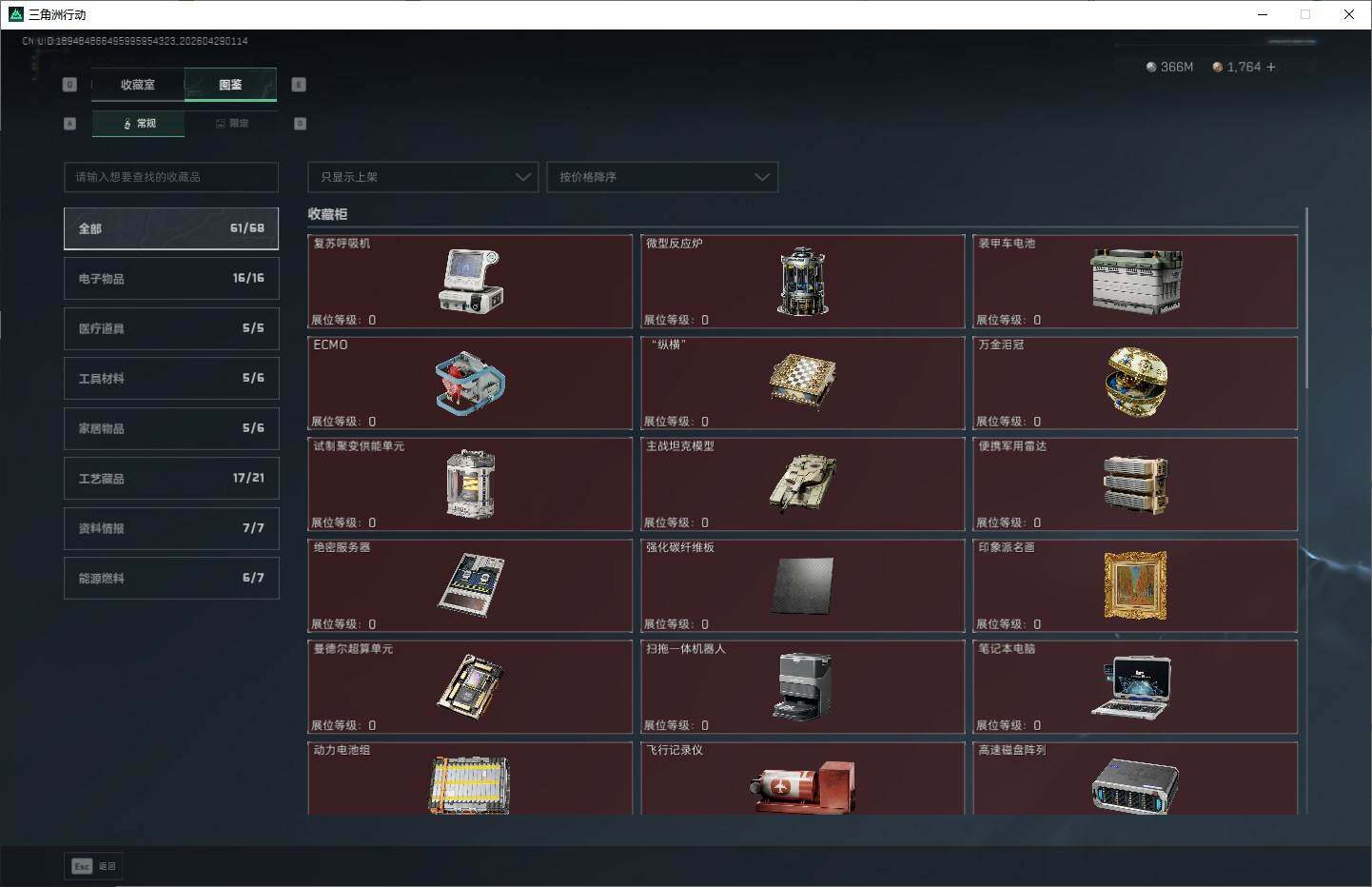
Task: Click the 主战坦克模型 tank icon
Action: coord(802,483)
